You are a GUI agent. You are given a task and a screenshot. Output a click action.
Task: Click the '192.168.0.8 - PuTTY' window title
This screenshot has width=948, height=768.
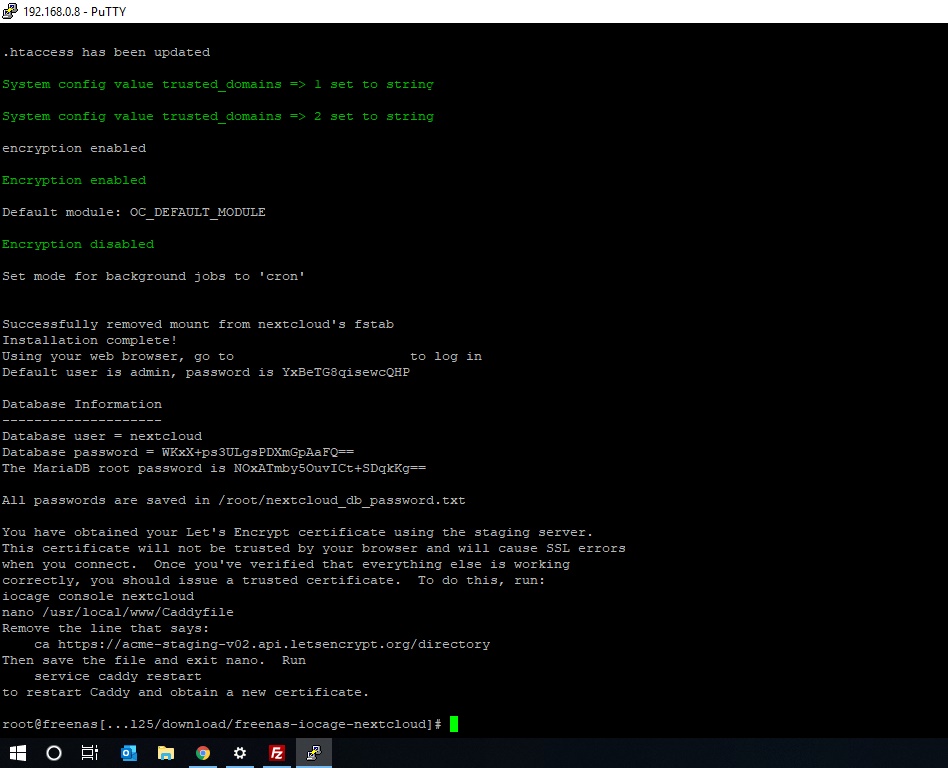74,11
